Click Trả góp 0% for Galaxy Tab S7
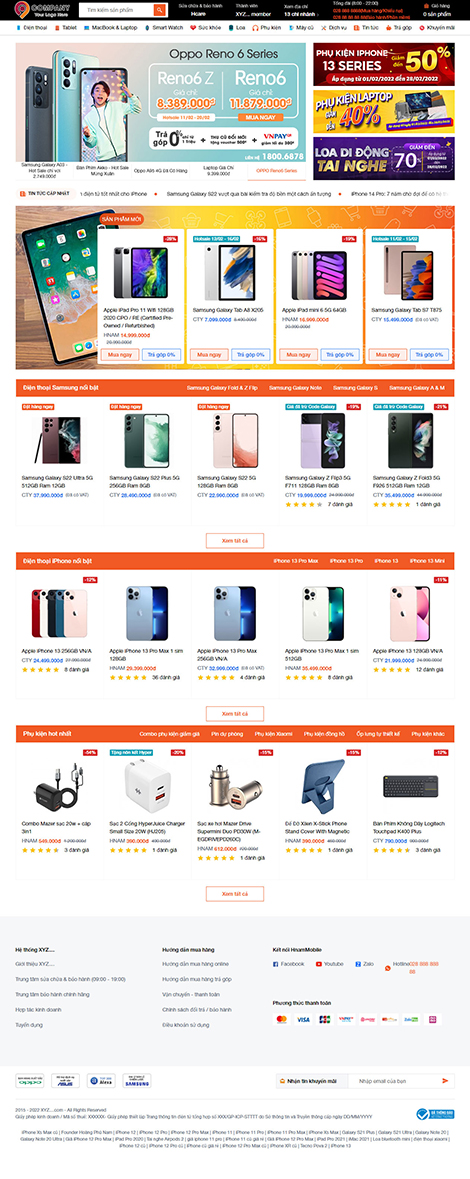The image size is (470, 1179). pyautogui.click(x=430, y=354)
